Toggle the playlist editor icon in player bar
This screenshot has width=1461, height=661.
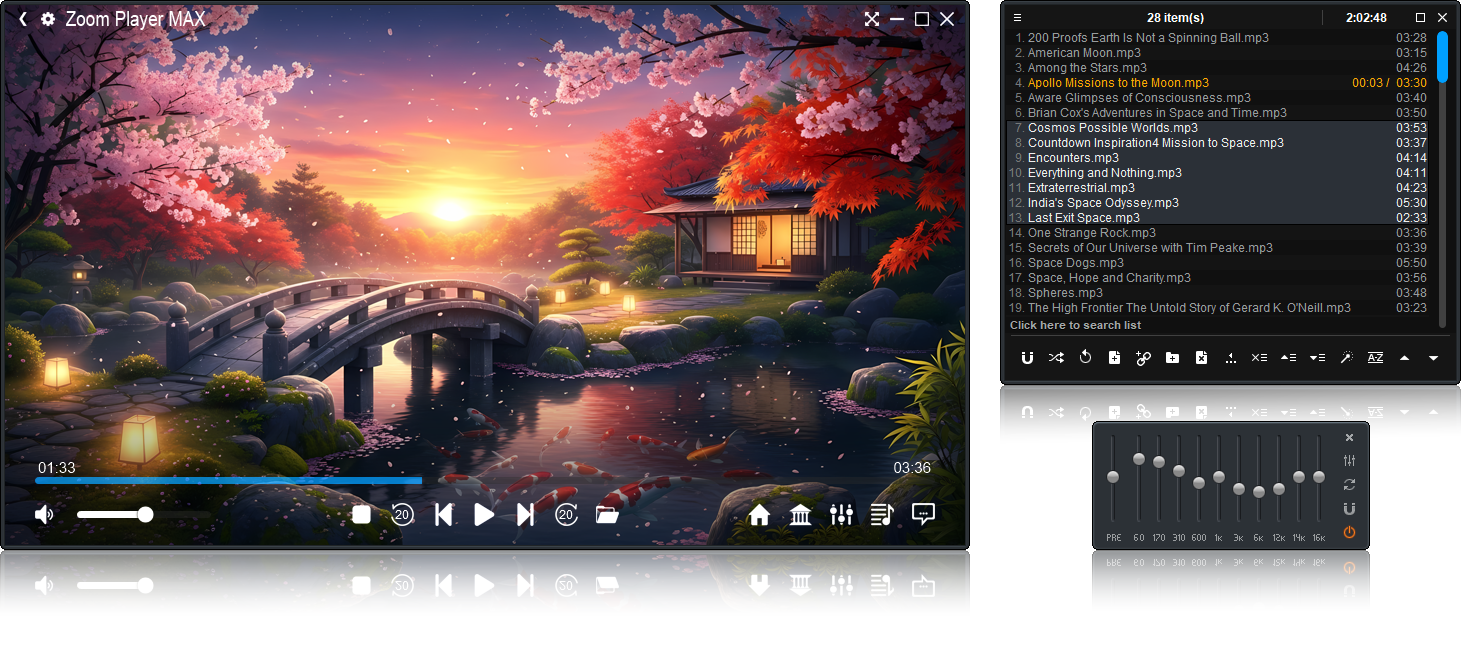click(x=881, y=515)
